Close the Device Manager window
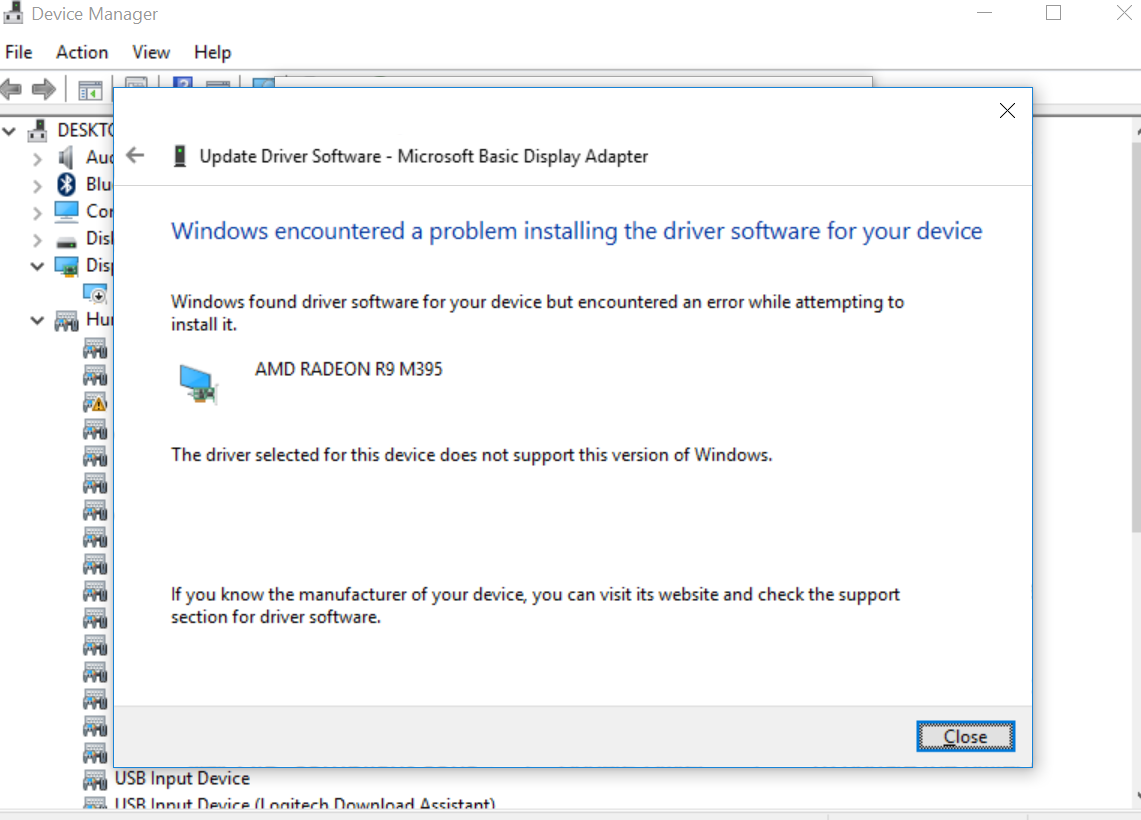Screen dimensions: 1141x820 click(1123, 13)
